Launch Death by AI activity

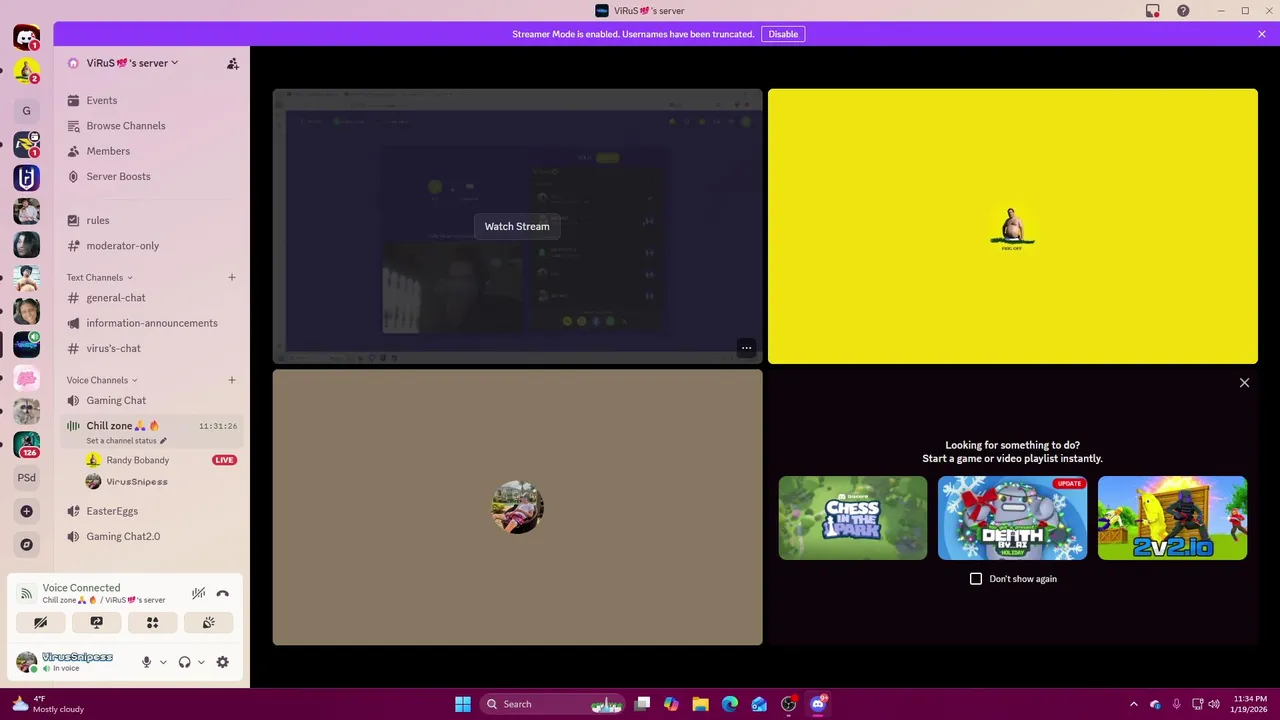[x=1012, y=518]
